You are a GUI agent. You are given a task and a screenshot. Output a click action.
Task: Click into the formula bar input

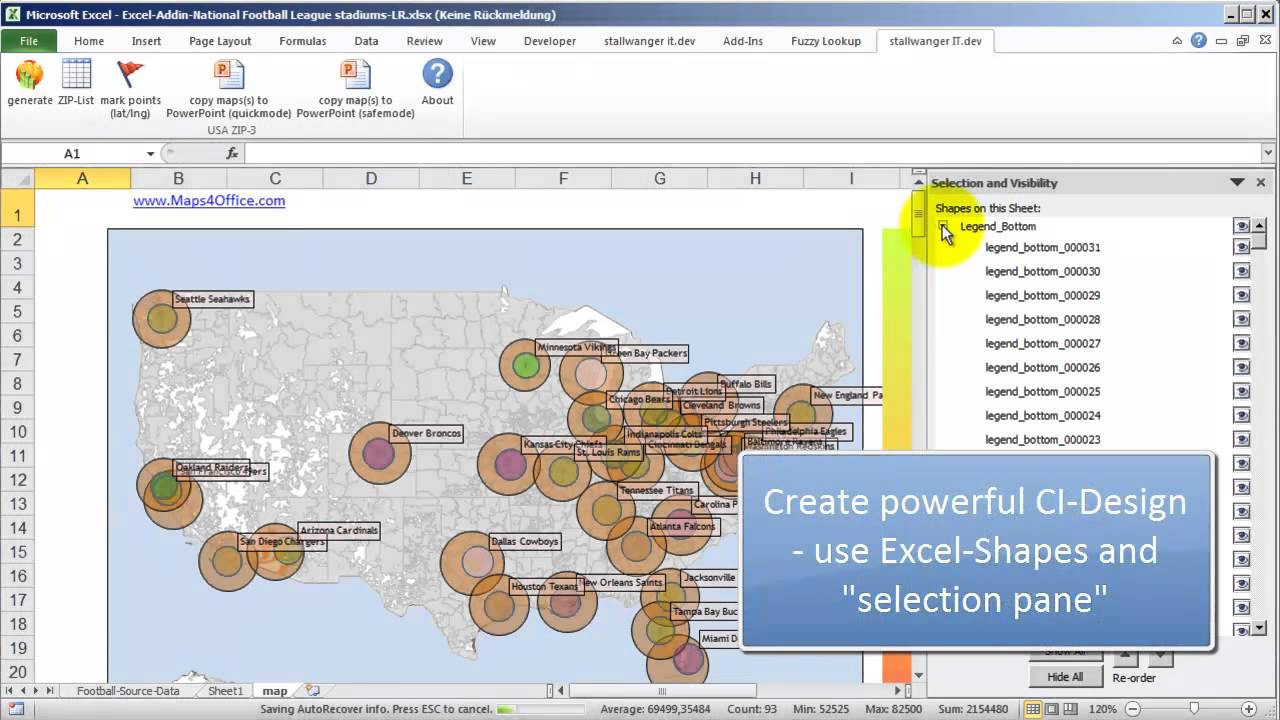pos(752,153)
